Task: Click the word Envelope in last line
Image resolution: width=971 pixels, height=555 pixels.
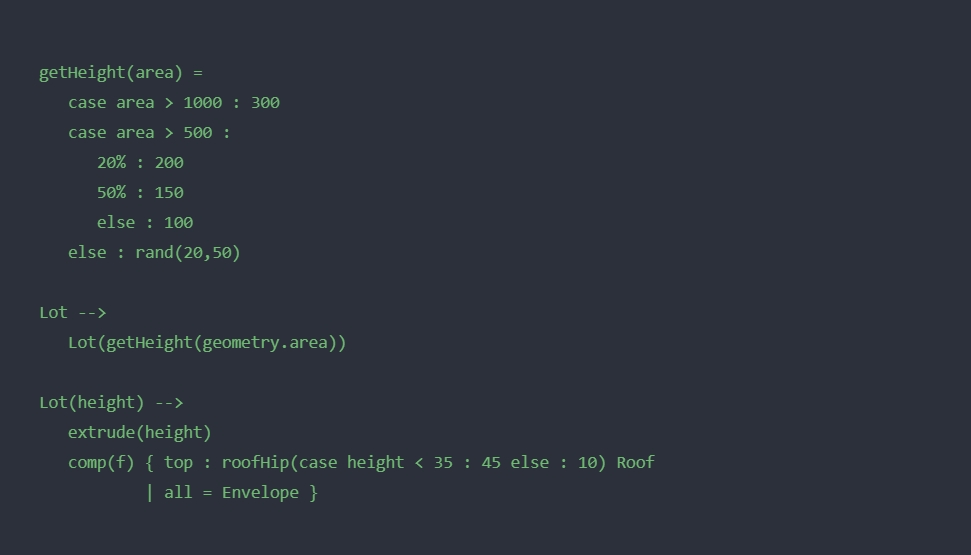Action: (260, 493)
